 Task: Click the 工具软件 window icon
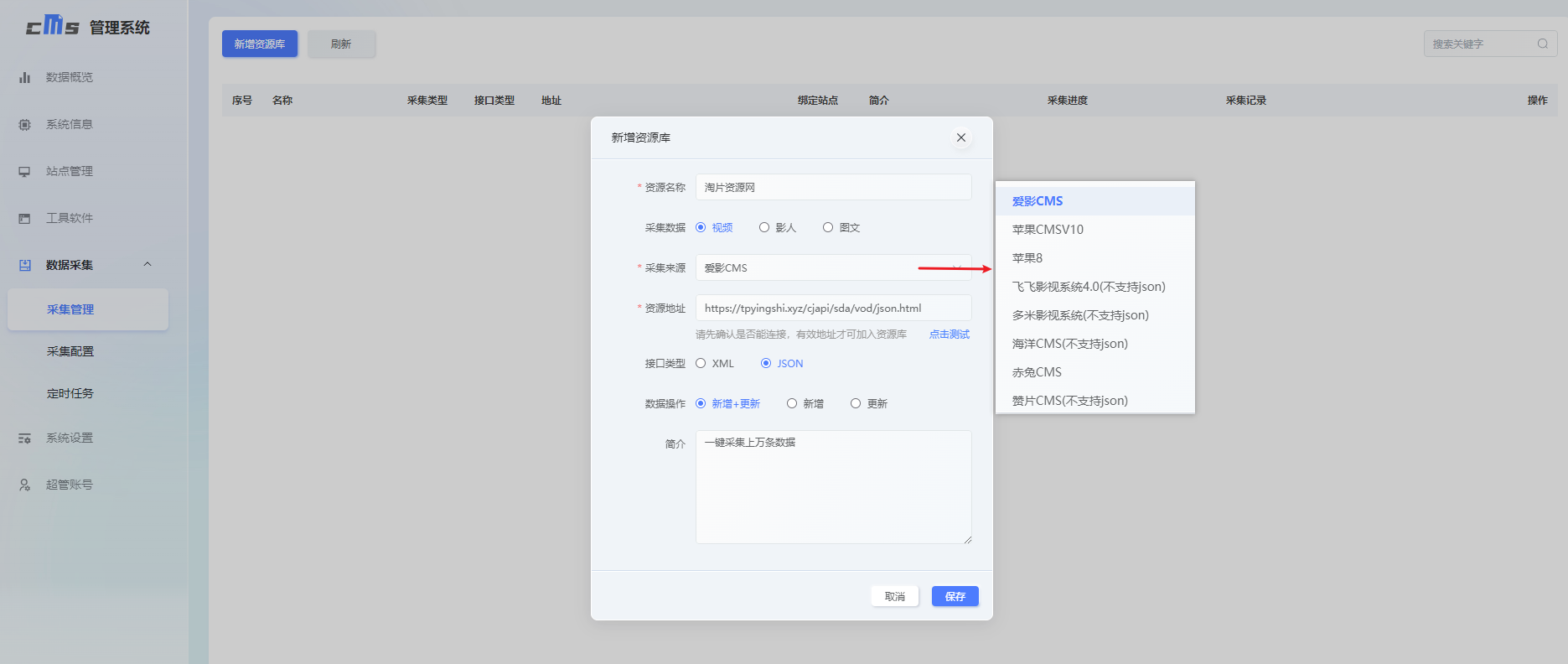pyautogui.click(x=24, y=218)
